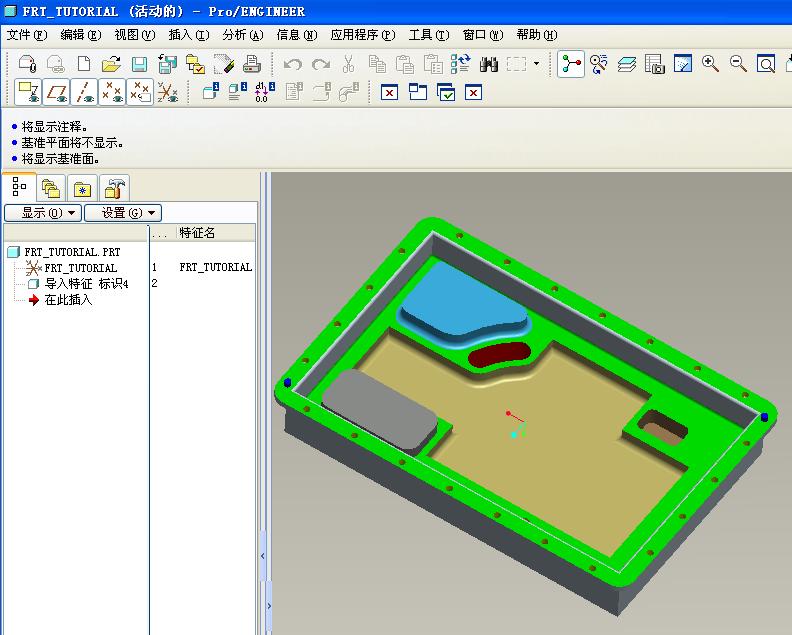Screen dimensions: 792x635
Task: Open a file with the folder icon
Action: pos(111,64)
